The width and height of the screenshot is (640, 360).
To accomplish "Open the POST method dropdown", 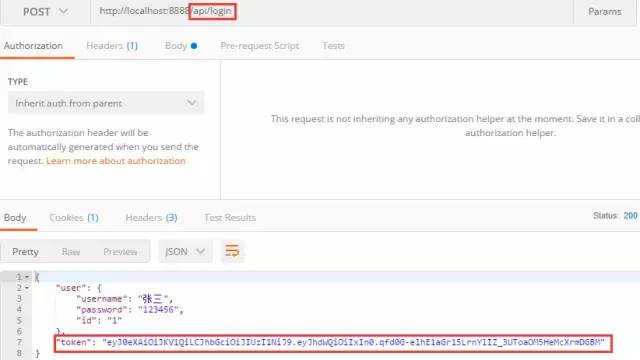I will [x=45, y=12].
